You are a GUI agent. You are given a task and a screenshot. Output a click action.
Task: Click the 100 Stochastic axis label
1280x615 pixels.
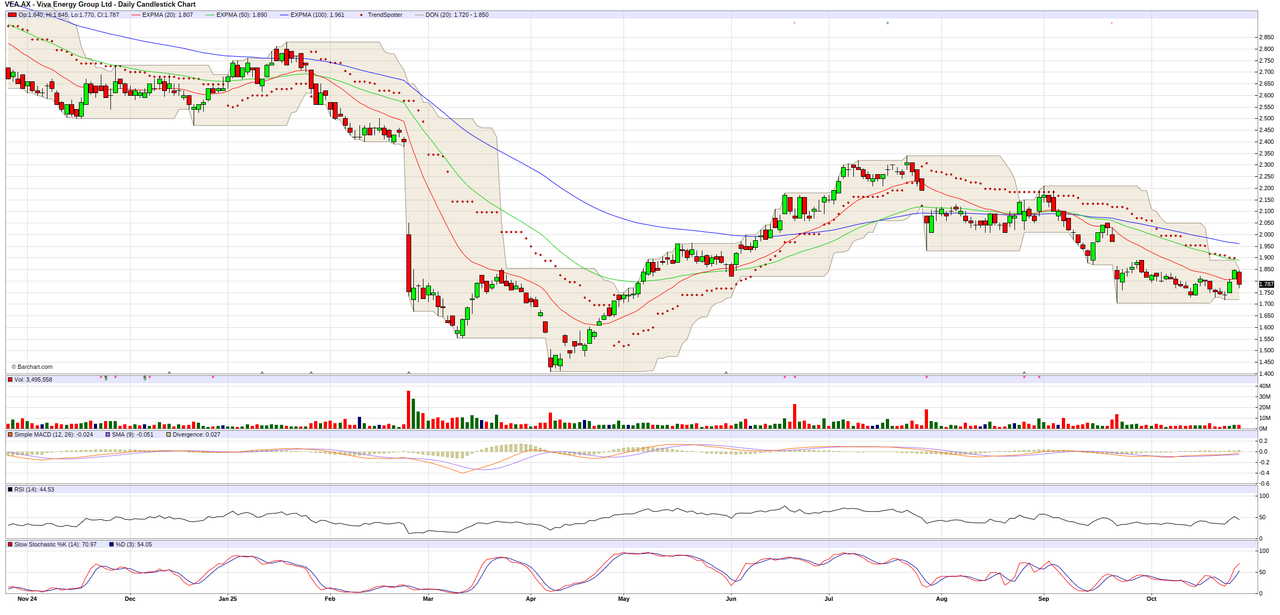(x=1263, y=551)
